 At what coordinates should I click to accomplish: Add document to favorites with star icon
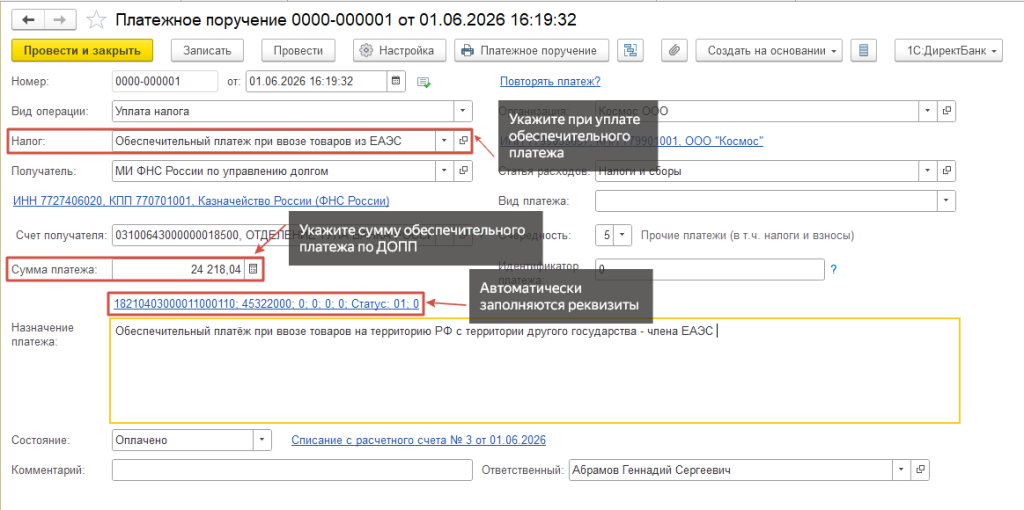tap(97, 20)
